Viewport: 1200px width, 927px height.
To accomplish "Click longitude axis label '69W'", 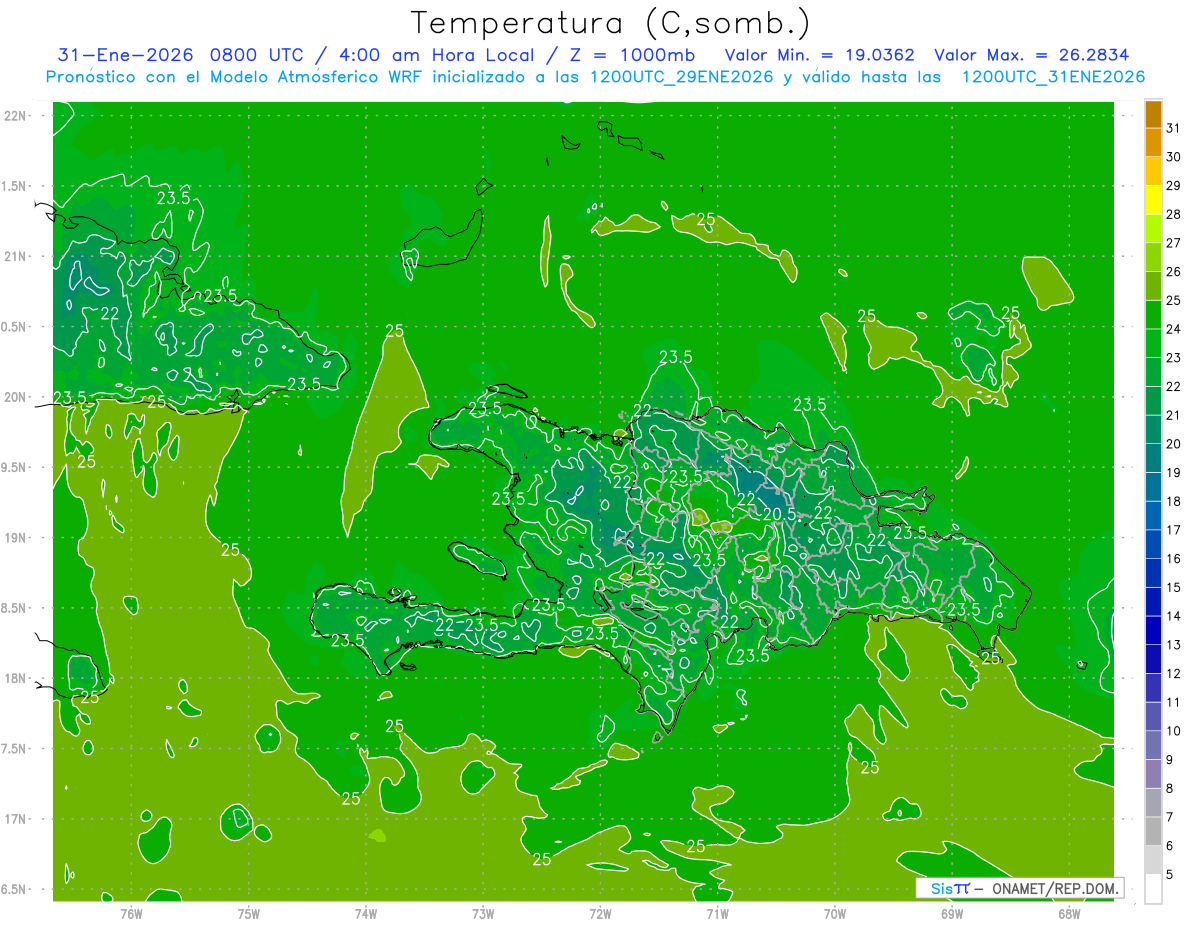I will (952, 913).
